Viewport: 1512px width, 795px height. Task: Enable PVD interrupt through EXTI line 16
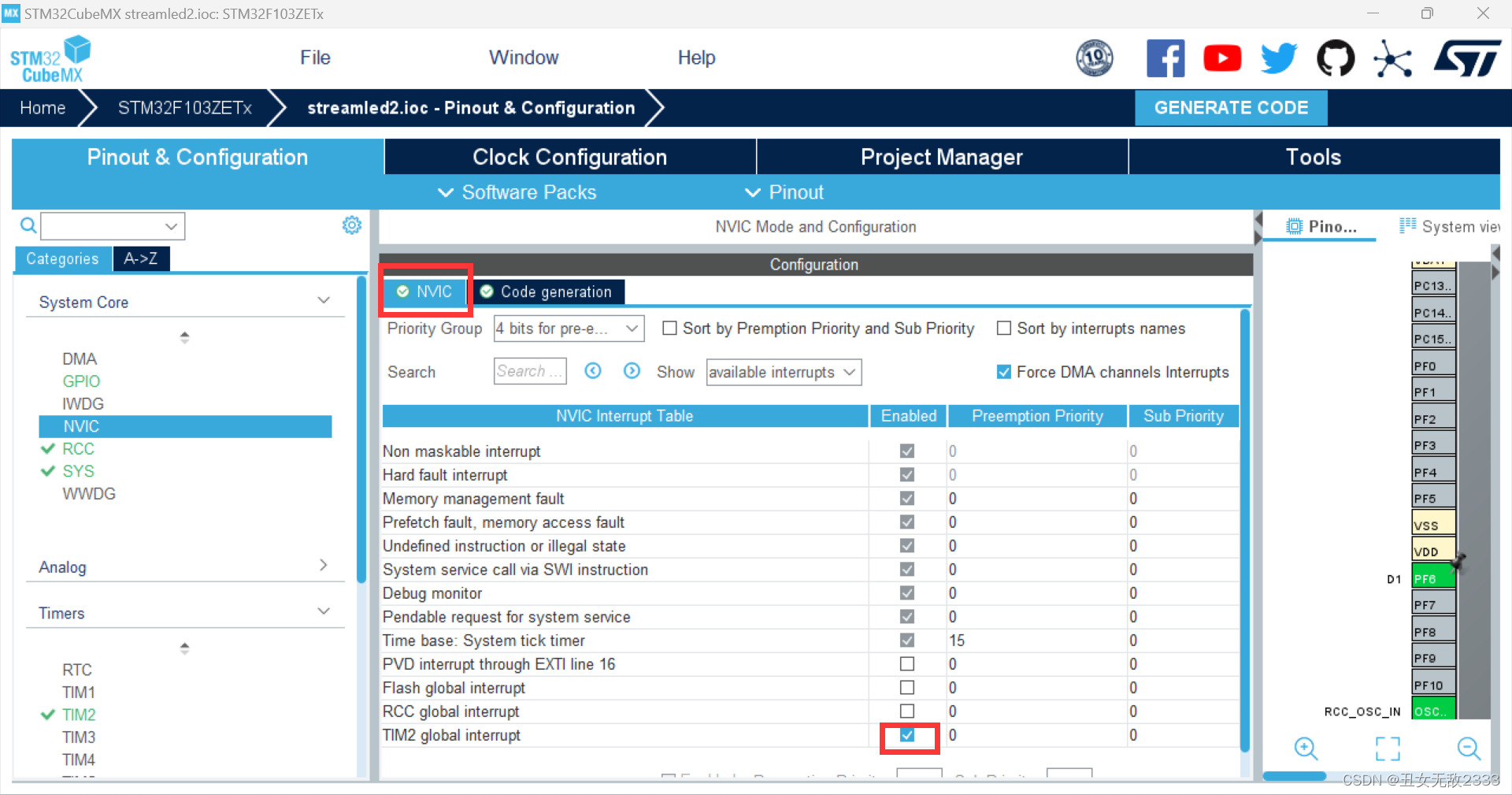pyautogui.click(x=907, y=664)
